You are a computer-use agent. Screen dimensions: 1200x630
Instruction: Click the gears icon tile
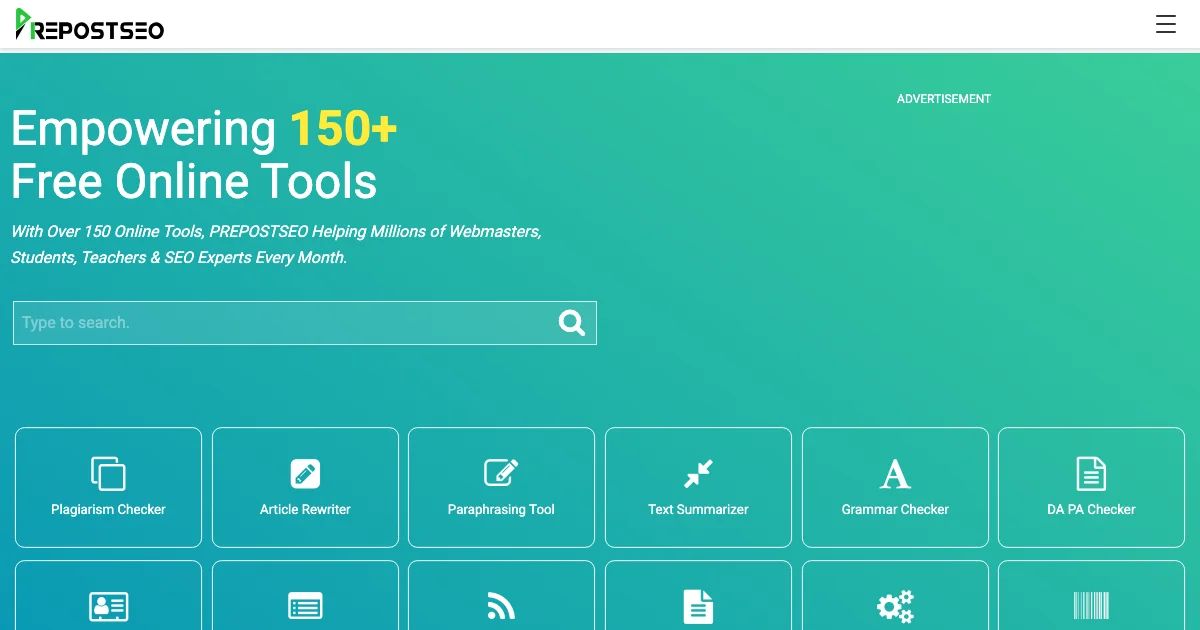click(x=895, y=595)
